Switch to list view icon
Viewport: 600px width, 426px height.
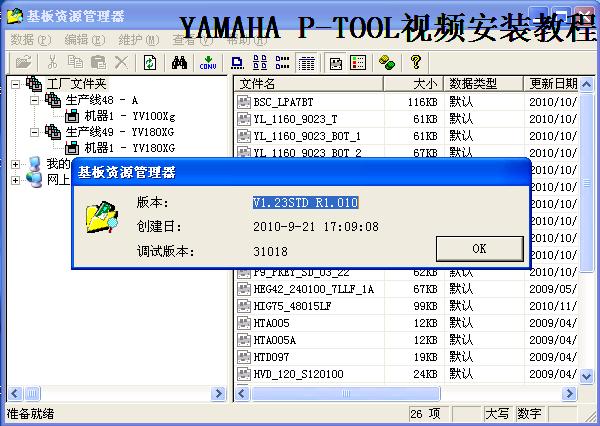click(x=283, y=62)
